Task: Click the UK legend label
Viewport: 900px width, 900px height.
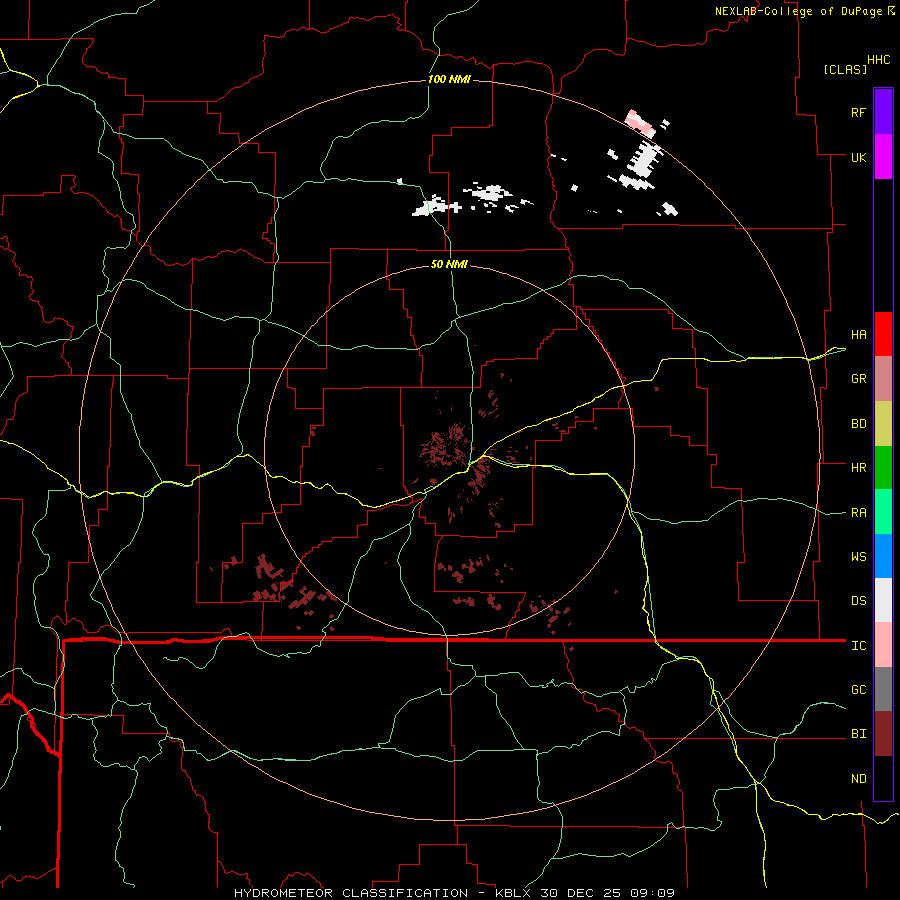Action: (x=858, y=158)
